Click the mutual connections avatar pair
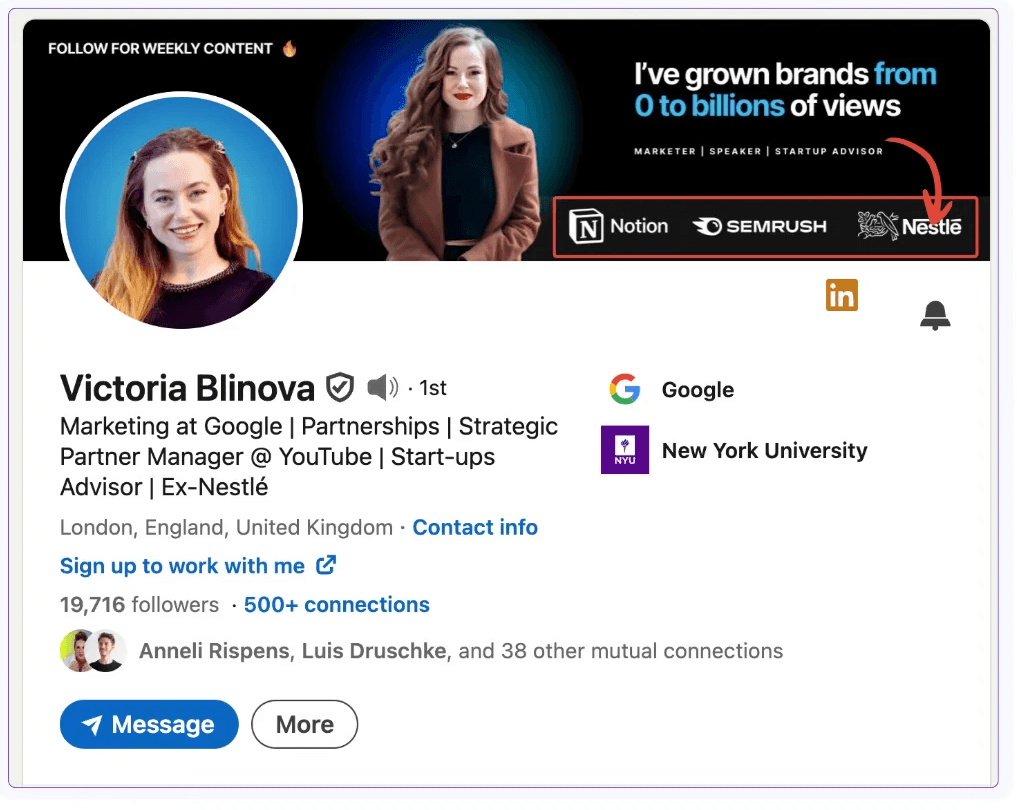The width and height of the screenshot is (1017, 810). (x=93, y=650)
